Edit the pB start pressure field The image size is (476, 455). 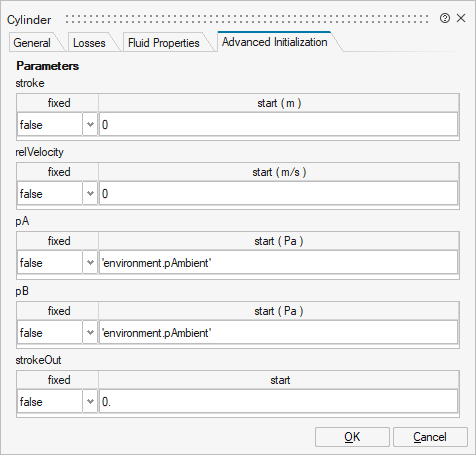click(x=278, y=333)
